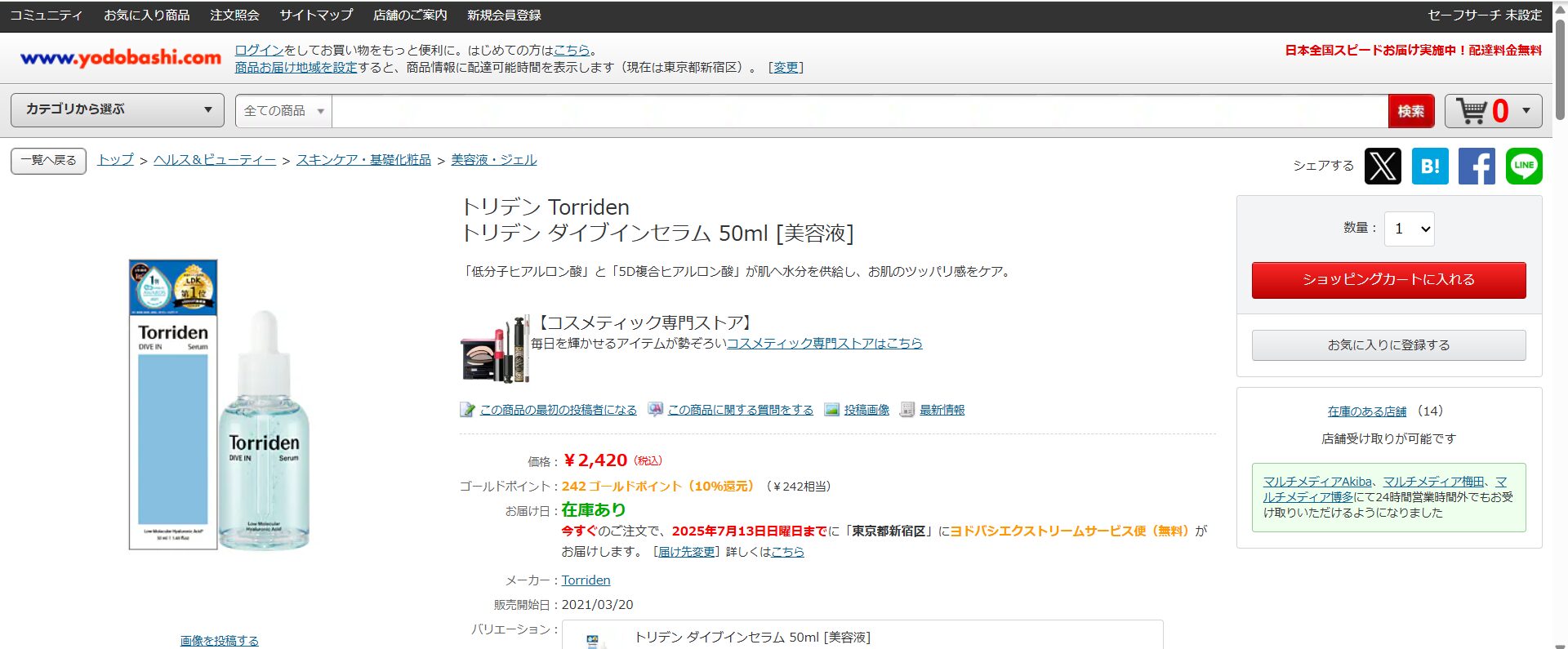Image resolution: width=1568 pixels, height=649 pixels.
Task: Open 注文照会 in top menu
Action: tap(235, 16)
